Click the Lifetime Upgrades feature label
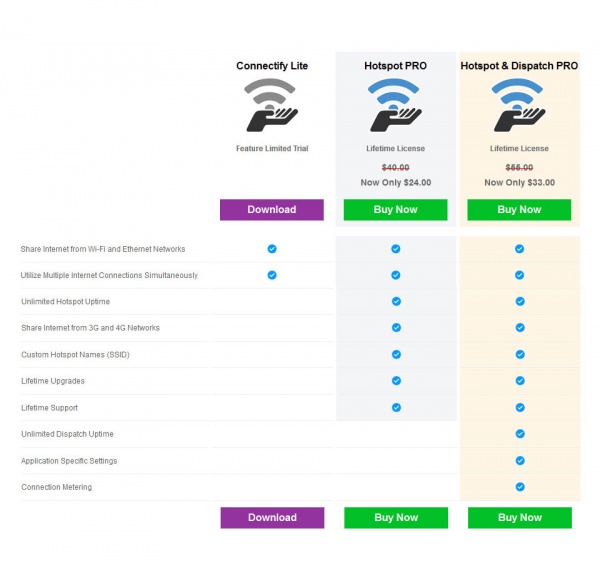Viewport: 600px width, 561px height. click(52, 381)
